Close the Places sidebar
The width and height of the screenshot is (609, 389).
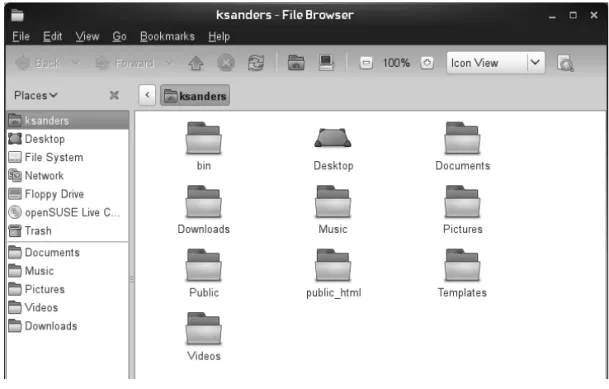[x=114, y=95]
